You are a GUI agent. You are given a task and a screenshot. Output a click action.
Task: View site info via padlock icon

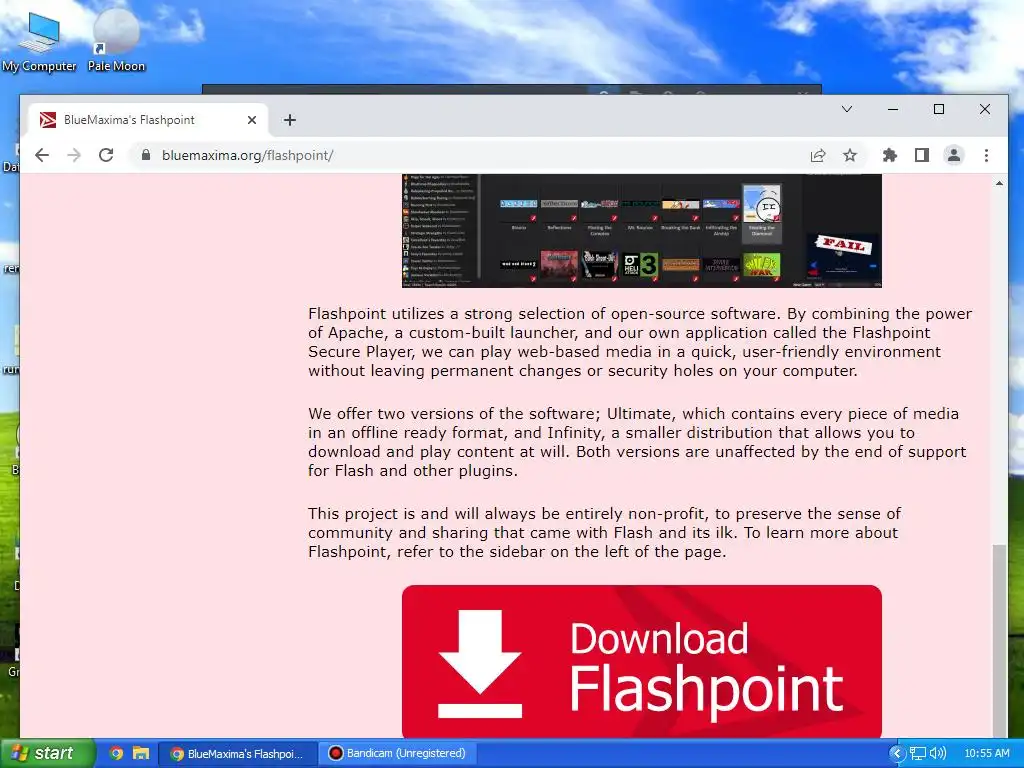146,155
